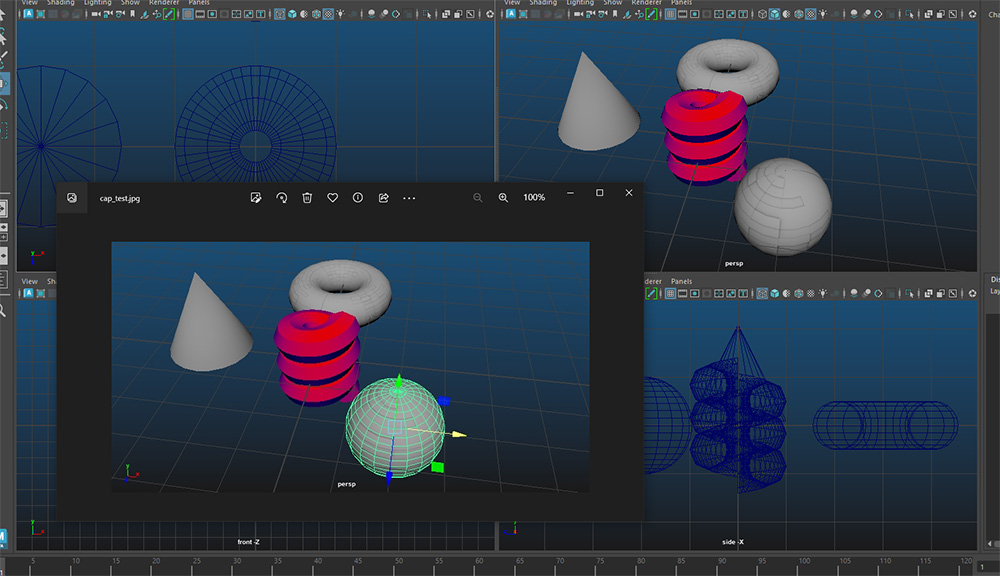Delete the photo with trash icon
This screenshot has height=576, width=1000.
[x=308, y=198]
